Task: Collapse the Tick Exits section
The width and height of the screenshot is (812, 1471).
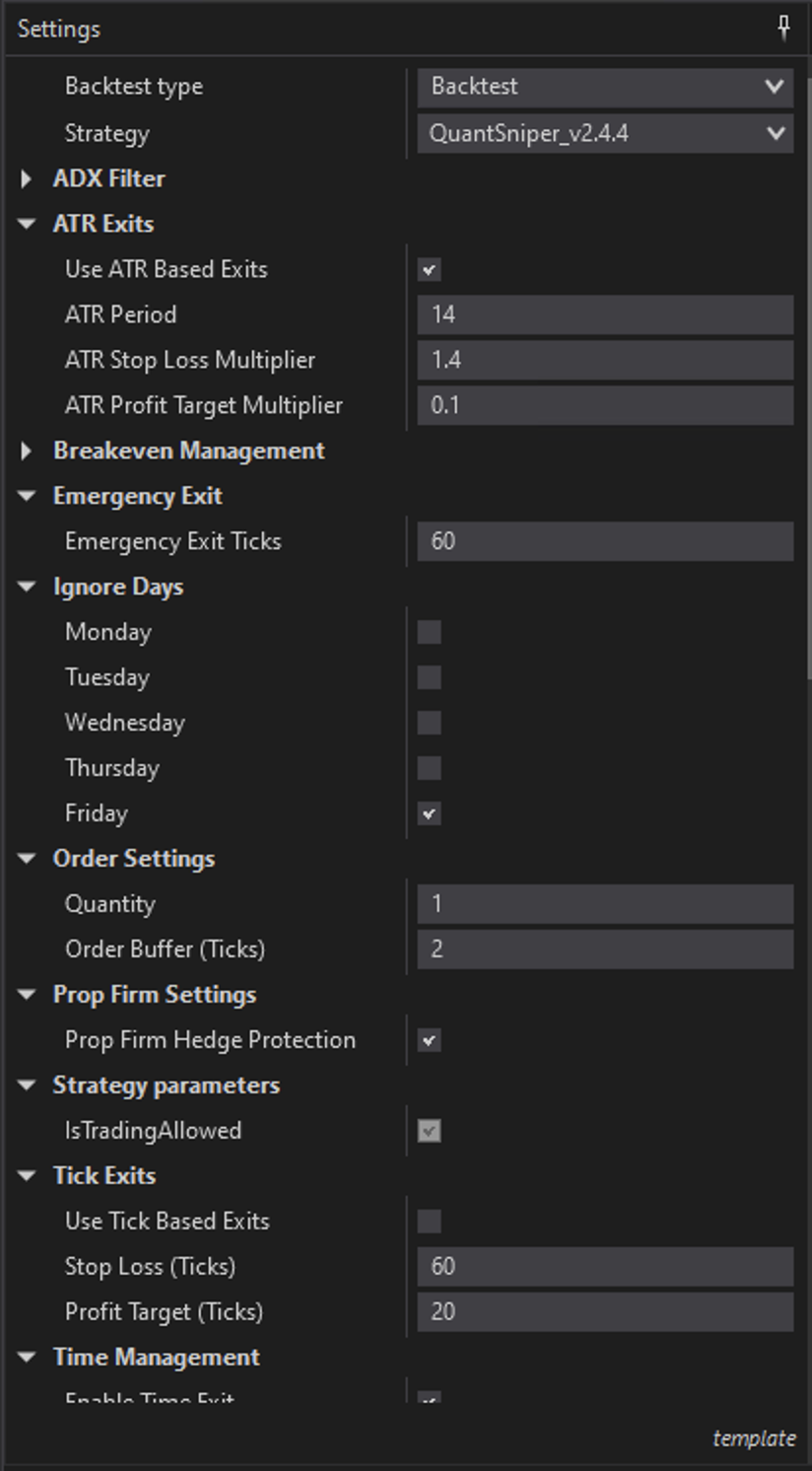Action: click(x=27, y=1176)
